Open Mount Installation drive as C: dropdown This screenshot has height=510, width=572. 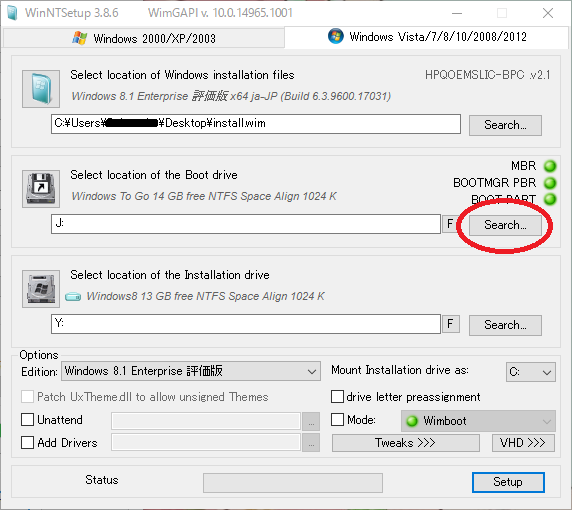point(531,372)
